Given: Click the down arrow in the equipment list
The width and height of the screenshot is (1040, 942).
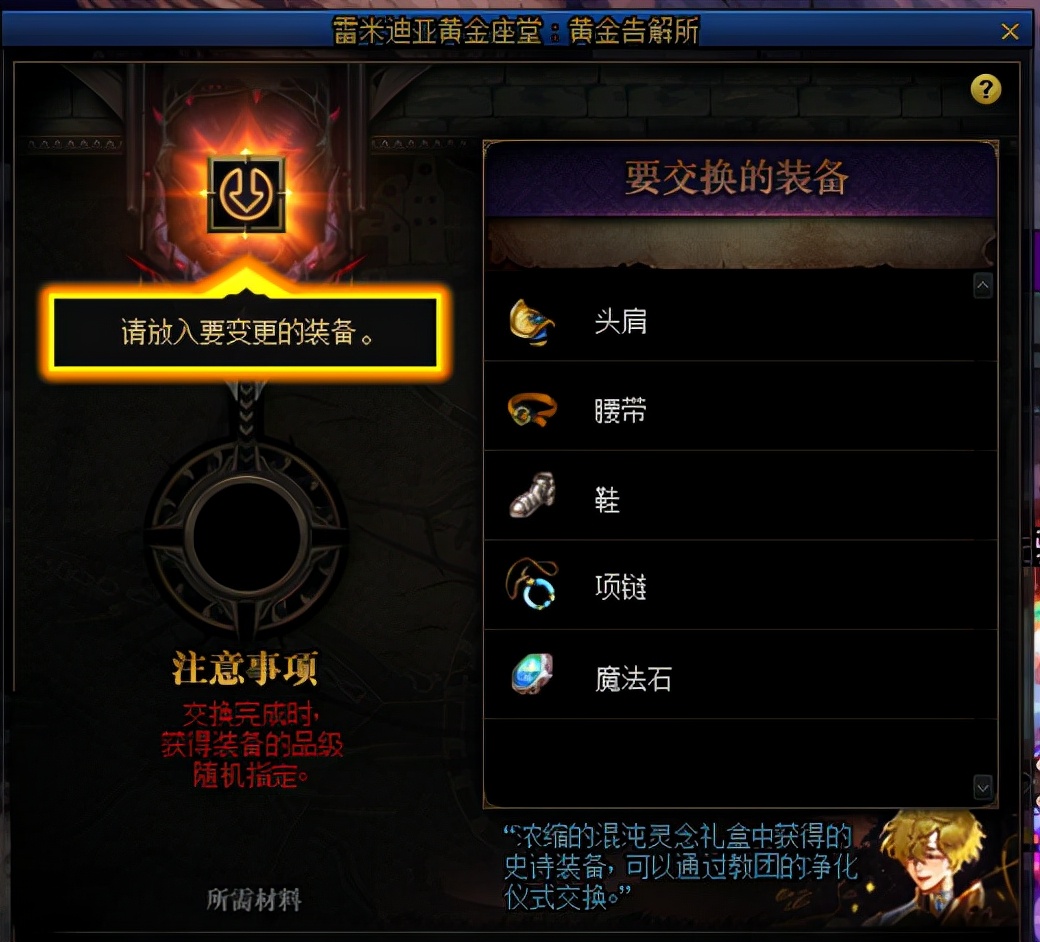Looking at the screenshot, I should click(982, 787).
